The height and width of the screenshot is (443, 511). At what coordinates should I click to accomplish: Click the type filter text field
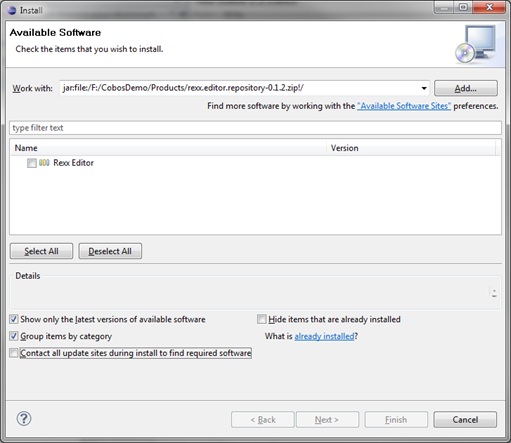click(255, 128)
